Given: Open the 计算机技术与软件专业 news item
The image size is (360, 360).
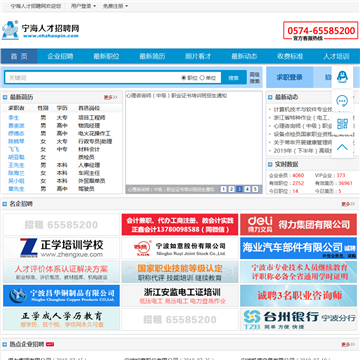Looking at the screenshot, I should 303,109.
